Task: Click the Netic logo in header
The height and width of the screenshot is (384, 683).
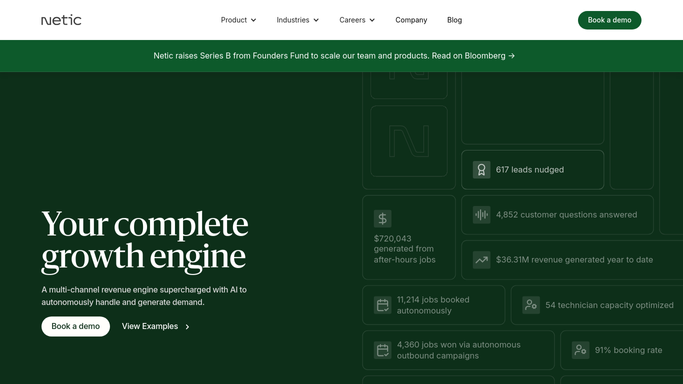Action: pyautogui.click(x=61, y=20)
